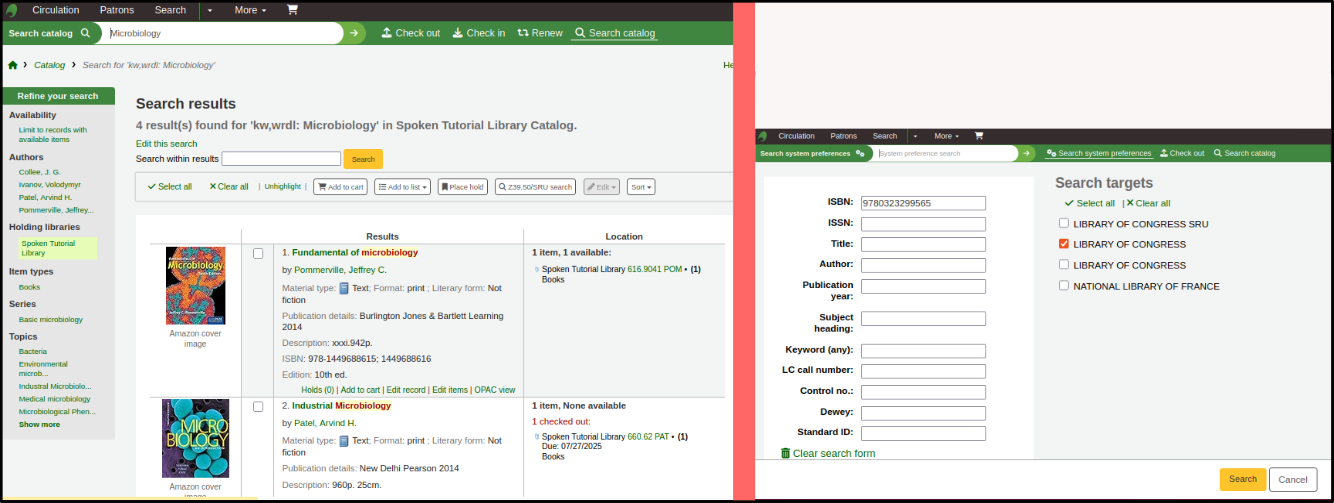Open Patrons menu in the right window
Viewport: 1334px width, 503px height.
click(843, 136)
